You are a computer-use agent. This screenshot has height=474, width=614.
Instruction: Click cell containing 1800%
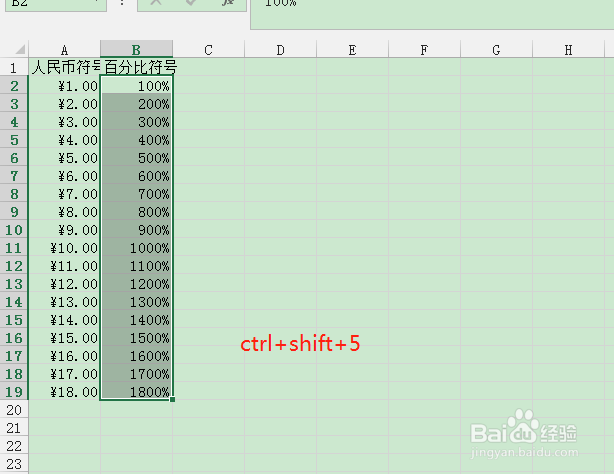click(x=136, y=392)
